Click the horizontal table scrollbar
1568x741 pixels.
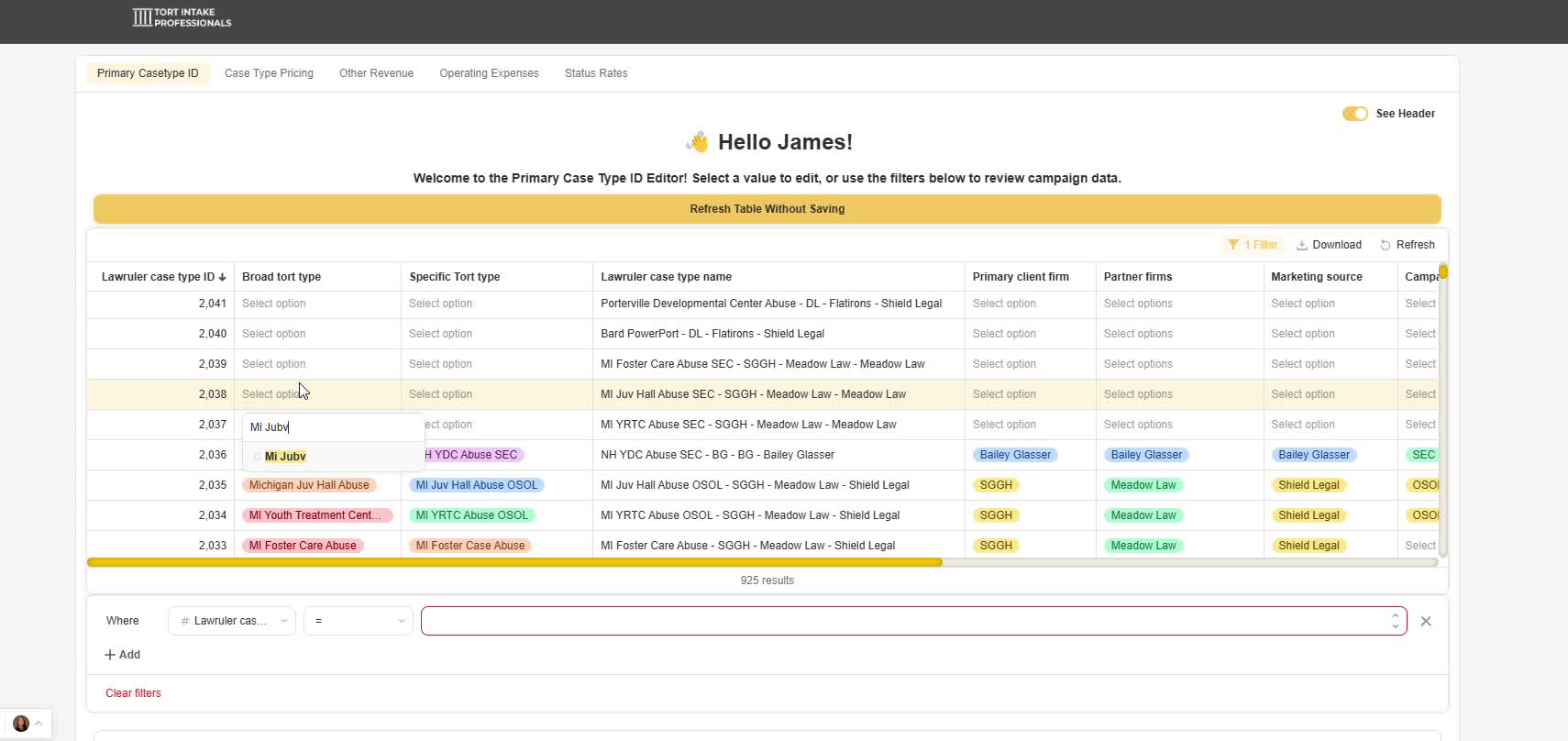pos(513,562)
